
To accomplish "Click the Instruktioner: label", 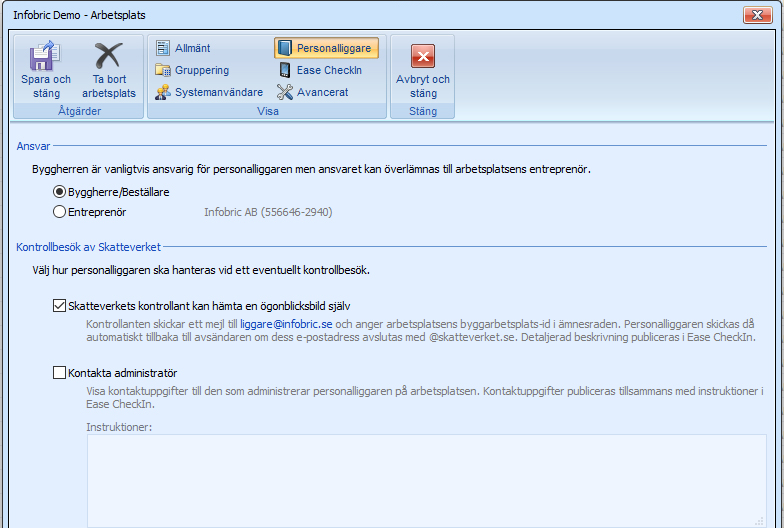I will pos(119,427).
